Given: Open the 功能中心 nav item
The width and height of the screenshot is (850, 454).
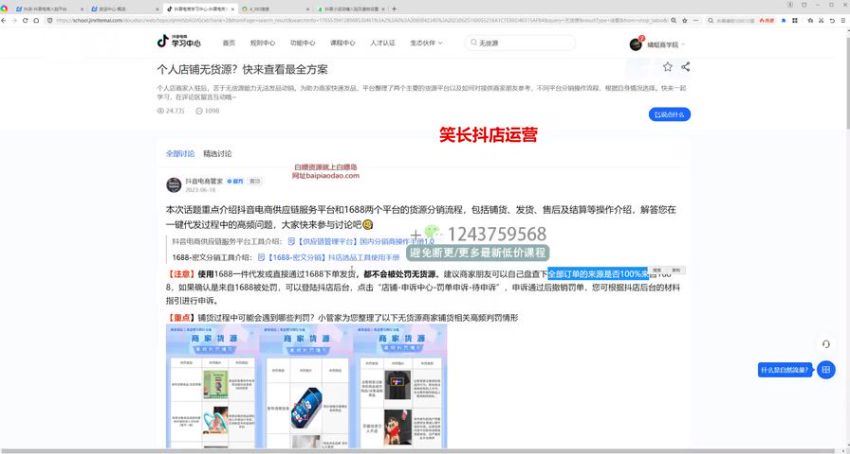Looking at the screenshot, I should [302, 43].
